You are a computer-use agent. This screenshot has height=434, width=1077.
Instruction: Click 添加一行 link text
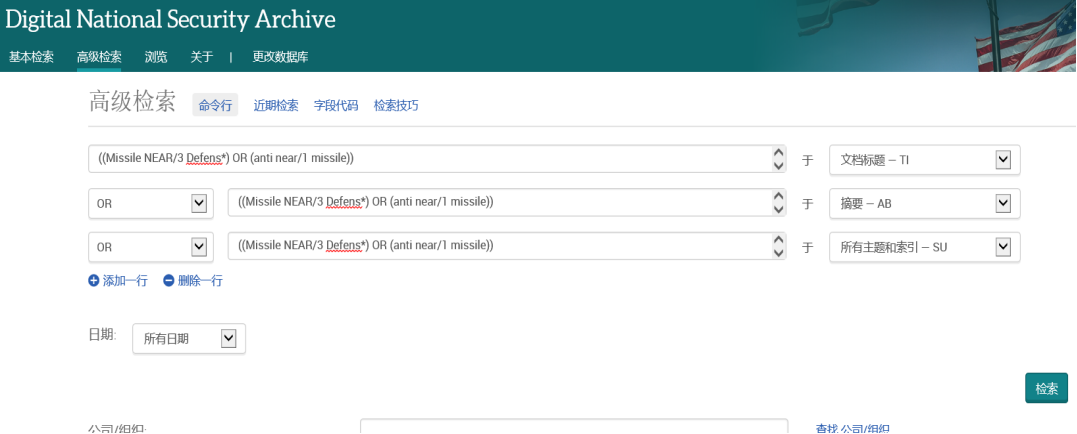click(x=125, y=280)
